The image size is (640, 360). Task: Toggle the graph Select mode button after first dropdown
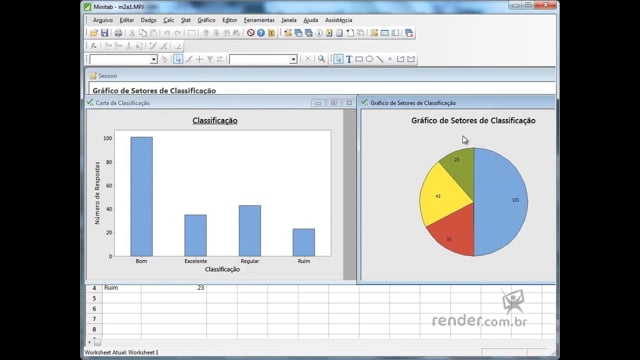178,59
